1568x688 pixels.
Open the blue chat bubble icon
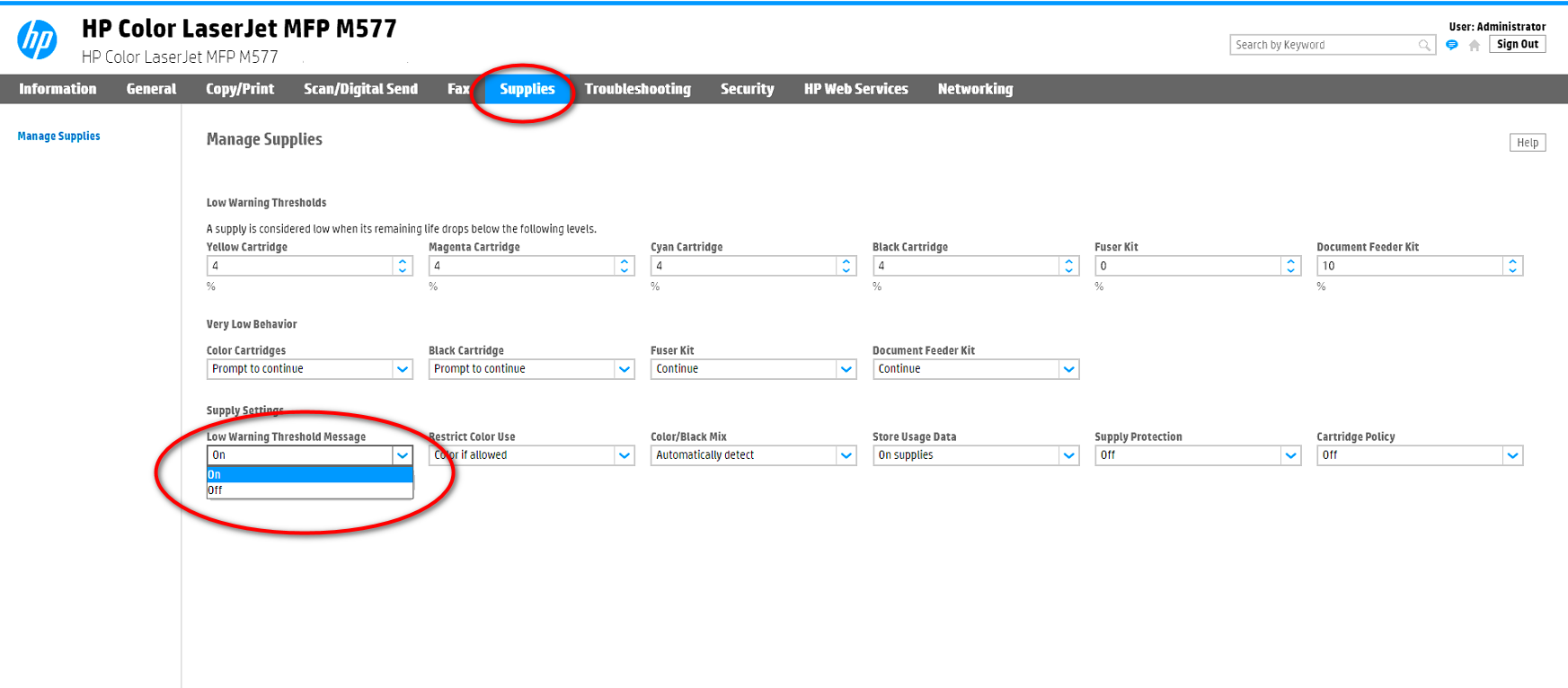coord(1451,45)
